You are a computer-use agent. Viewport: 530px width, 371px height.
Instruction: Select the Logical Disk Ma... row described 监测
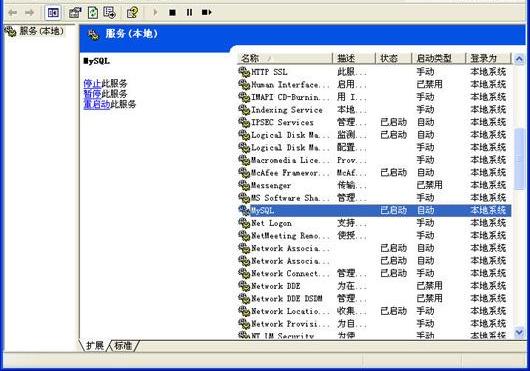pyautogui.click(x=375, y=135)
